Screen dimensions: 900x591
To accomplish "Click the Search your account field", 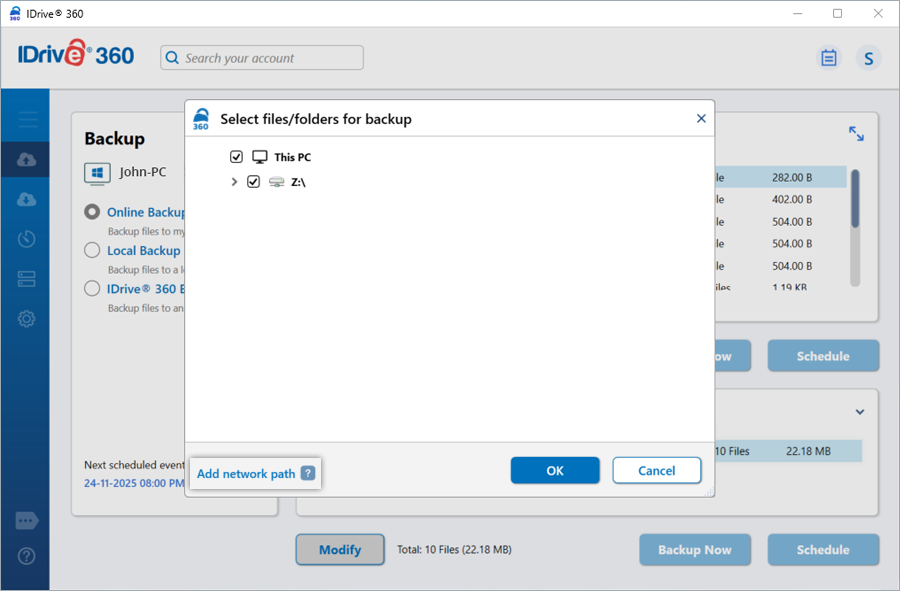I will [x=262, y=58].
